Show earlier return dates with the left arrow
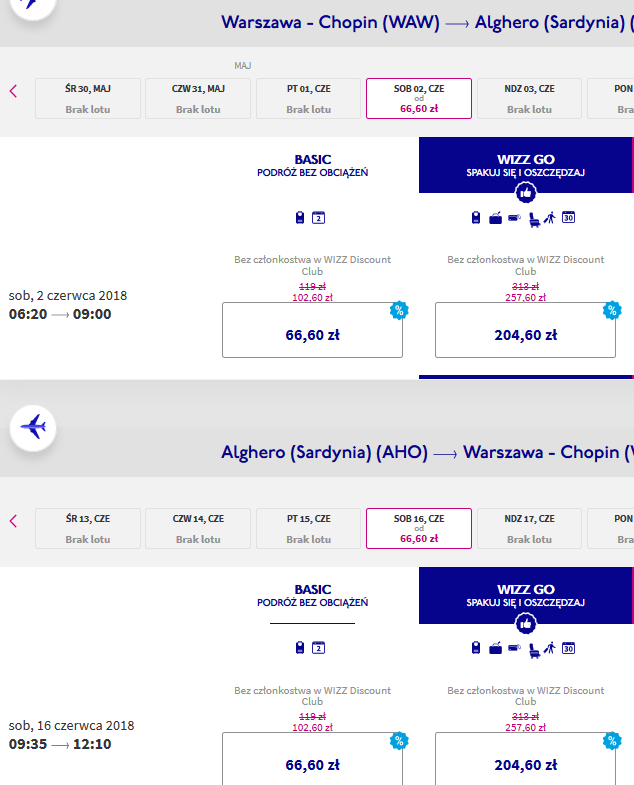The width and height of the screenshot is (634, 785). 14,521
